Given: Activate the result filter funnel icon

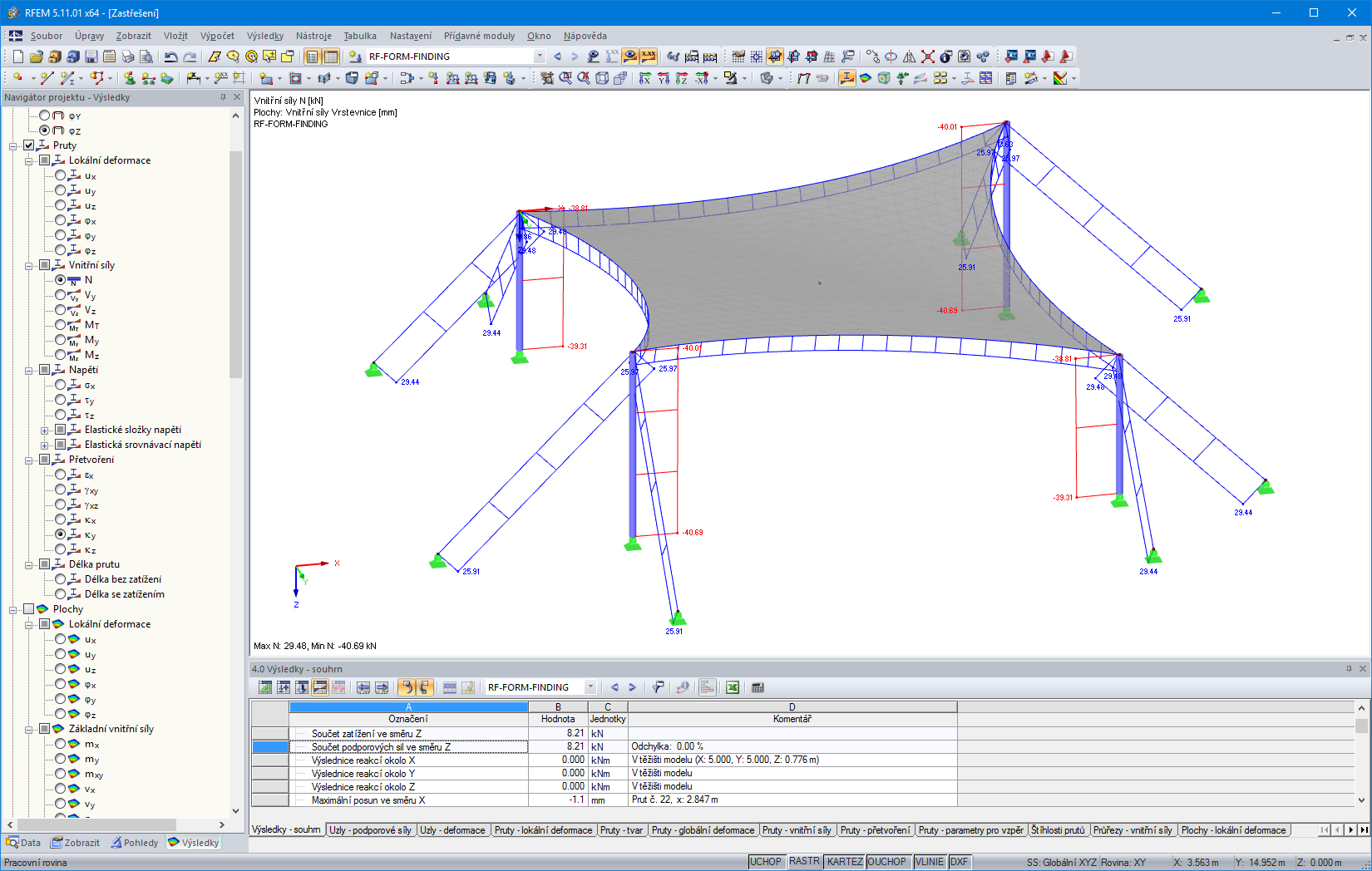Looking at the screenshot, I should pyautogui.click(x=657, y=687).
